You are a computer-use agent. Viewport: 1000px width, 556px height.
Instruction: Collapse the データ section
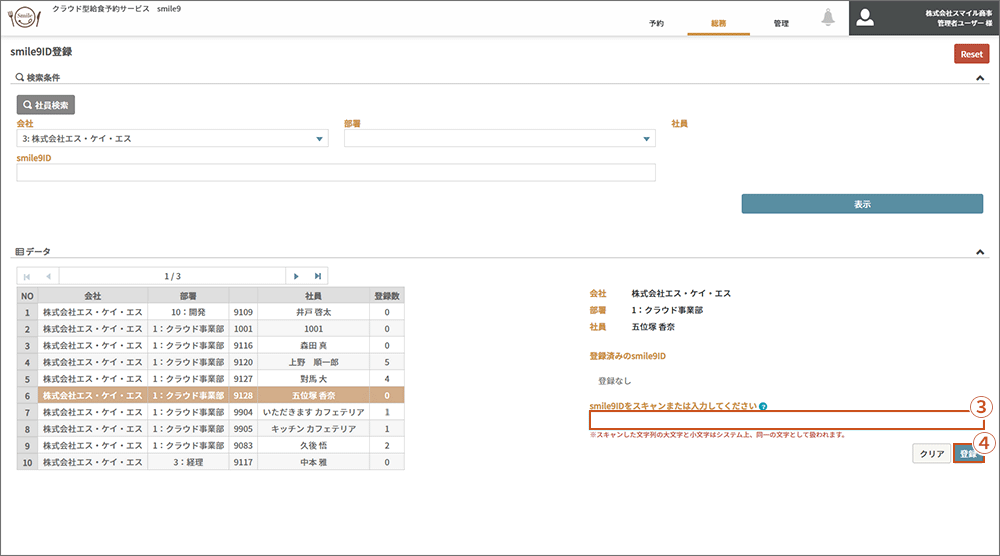[980, 252]
